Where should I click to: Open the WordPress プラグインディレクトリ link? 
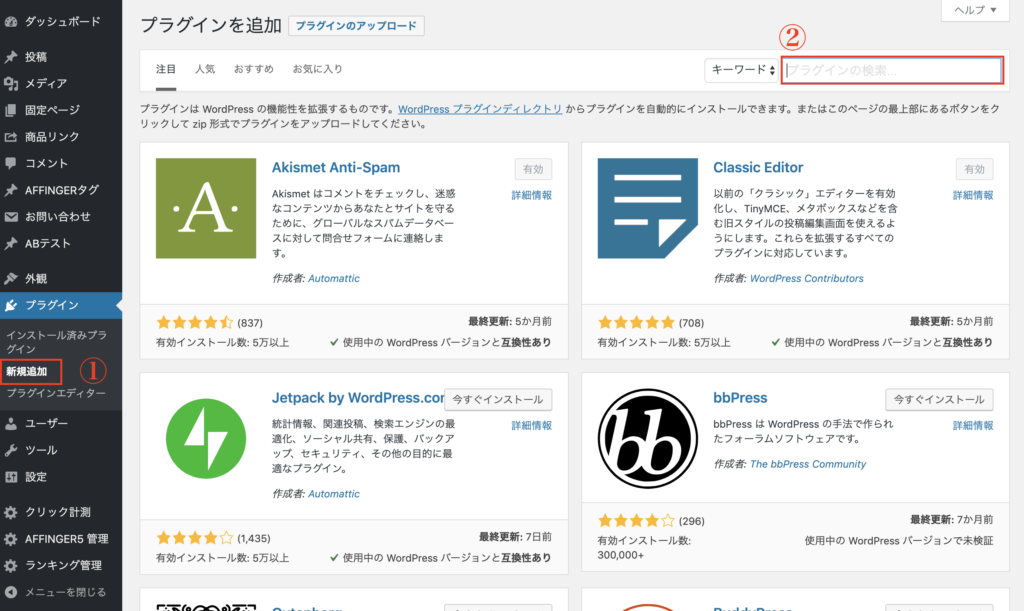pos(480,109)
